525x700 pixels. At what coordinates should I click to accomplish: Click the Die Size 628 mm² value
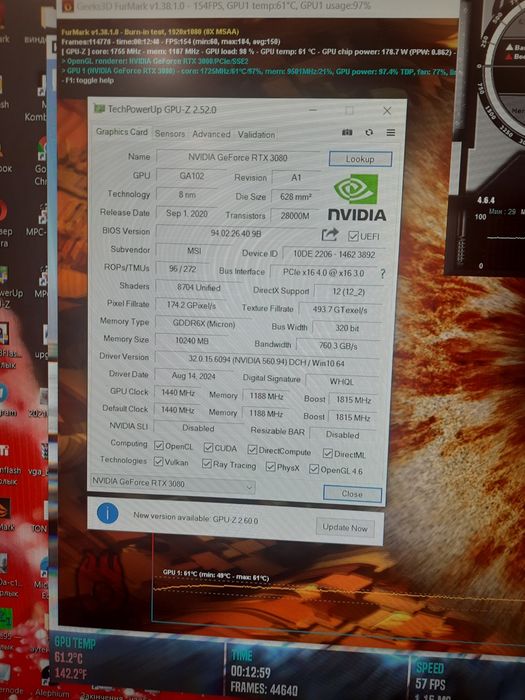pos(296,196)
